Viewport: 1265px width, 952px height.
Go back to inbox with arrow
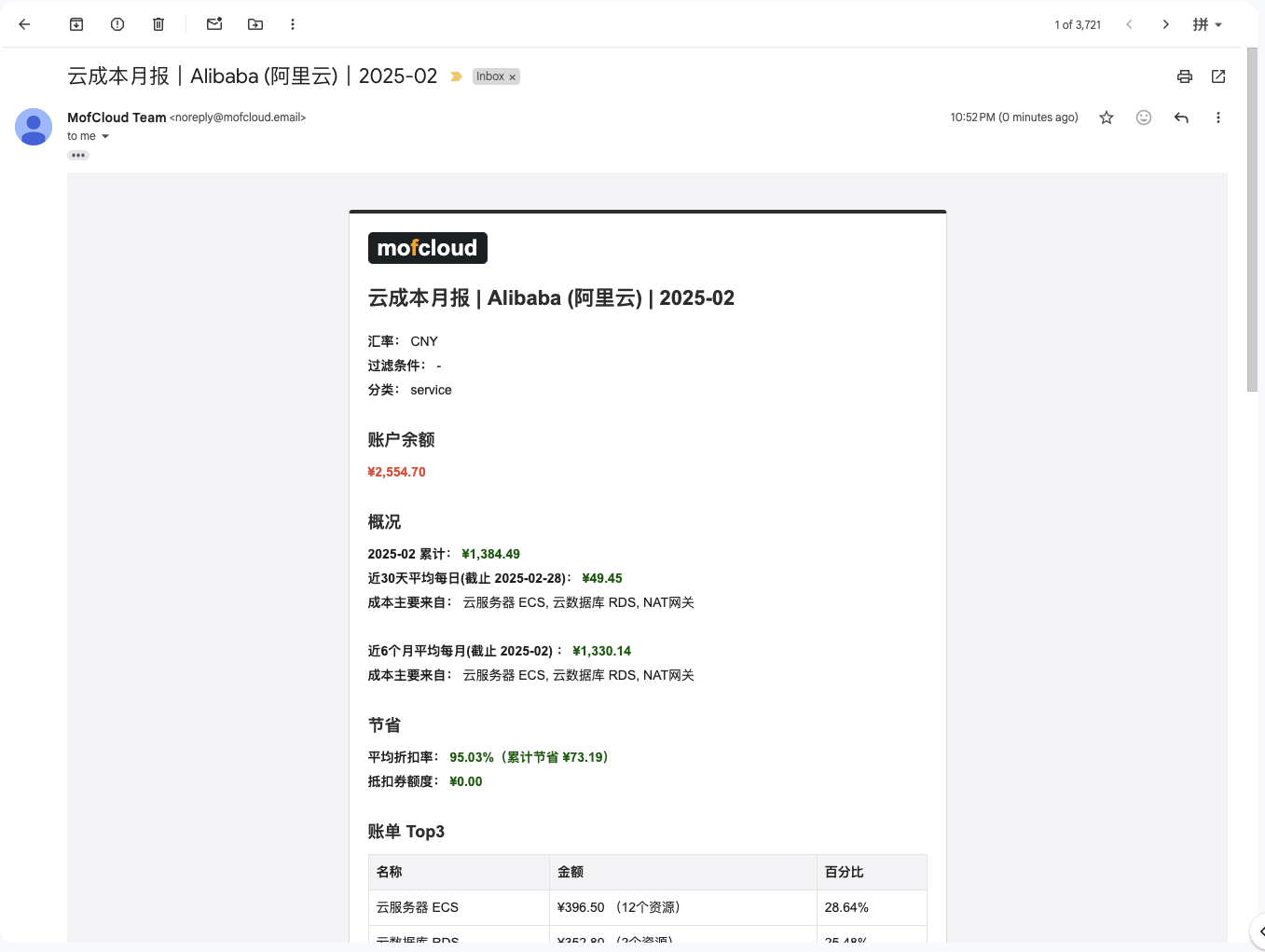click(x=24, y=24)
